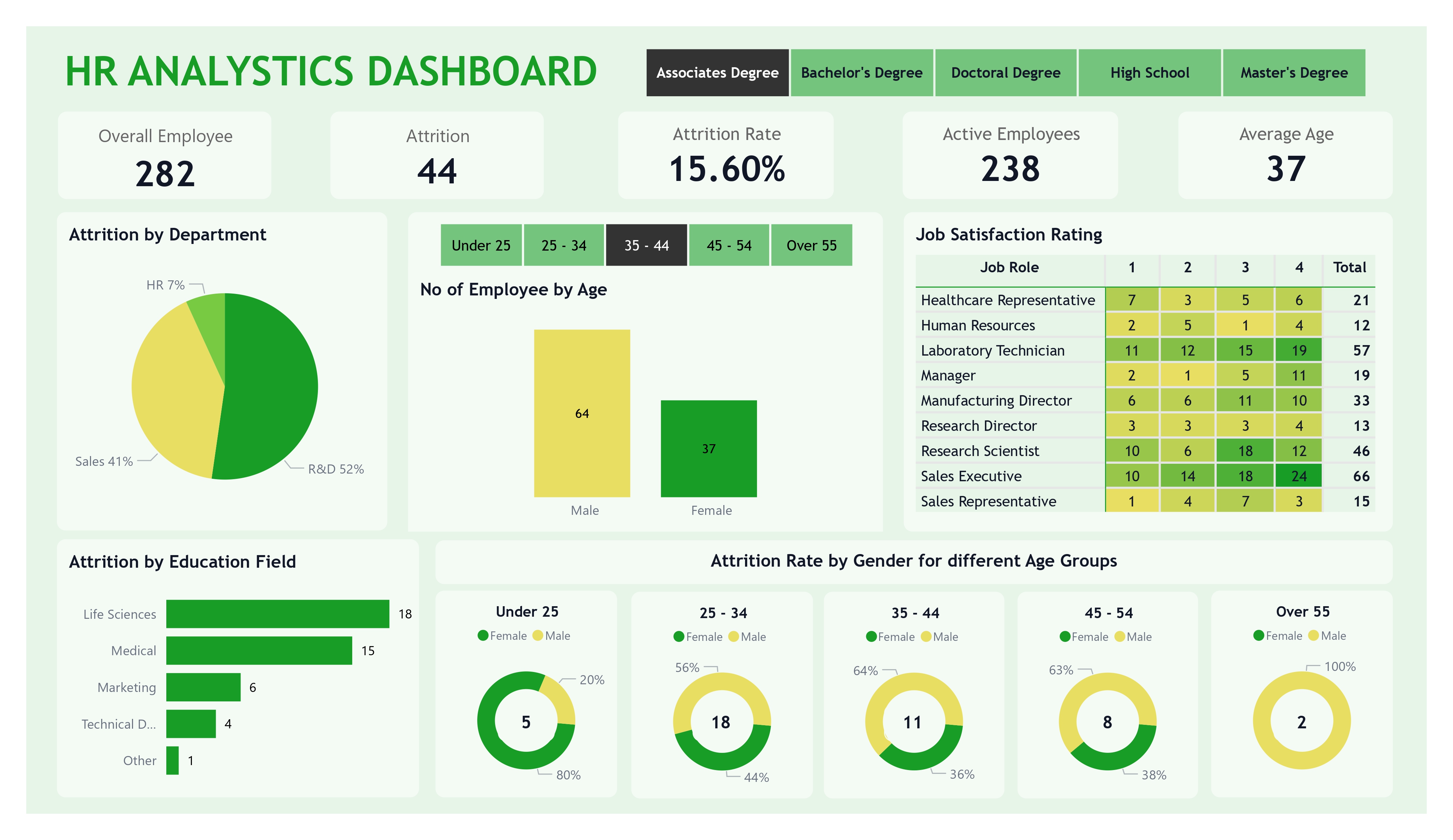
Task: Pick the 45 - 54 age slicer
Action: pyautogui.click(x=729, y=246)
